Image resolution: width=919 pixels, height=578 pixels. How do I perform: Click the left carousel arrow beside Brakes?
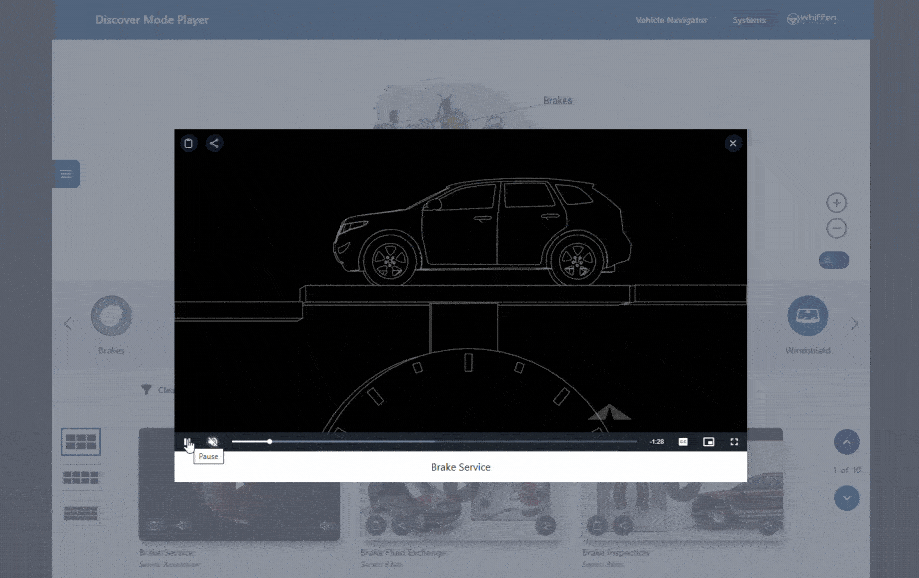click(67, 323)
